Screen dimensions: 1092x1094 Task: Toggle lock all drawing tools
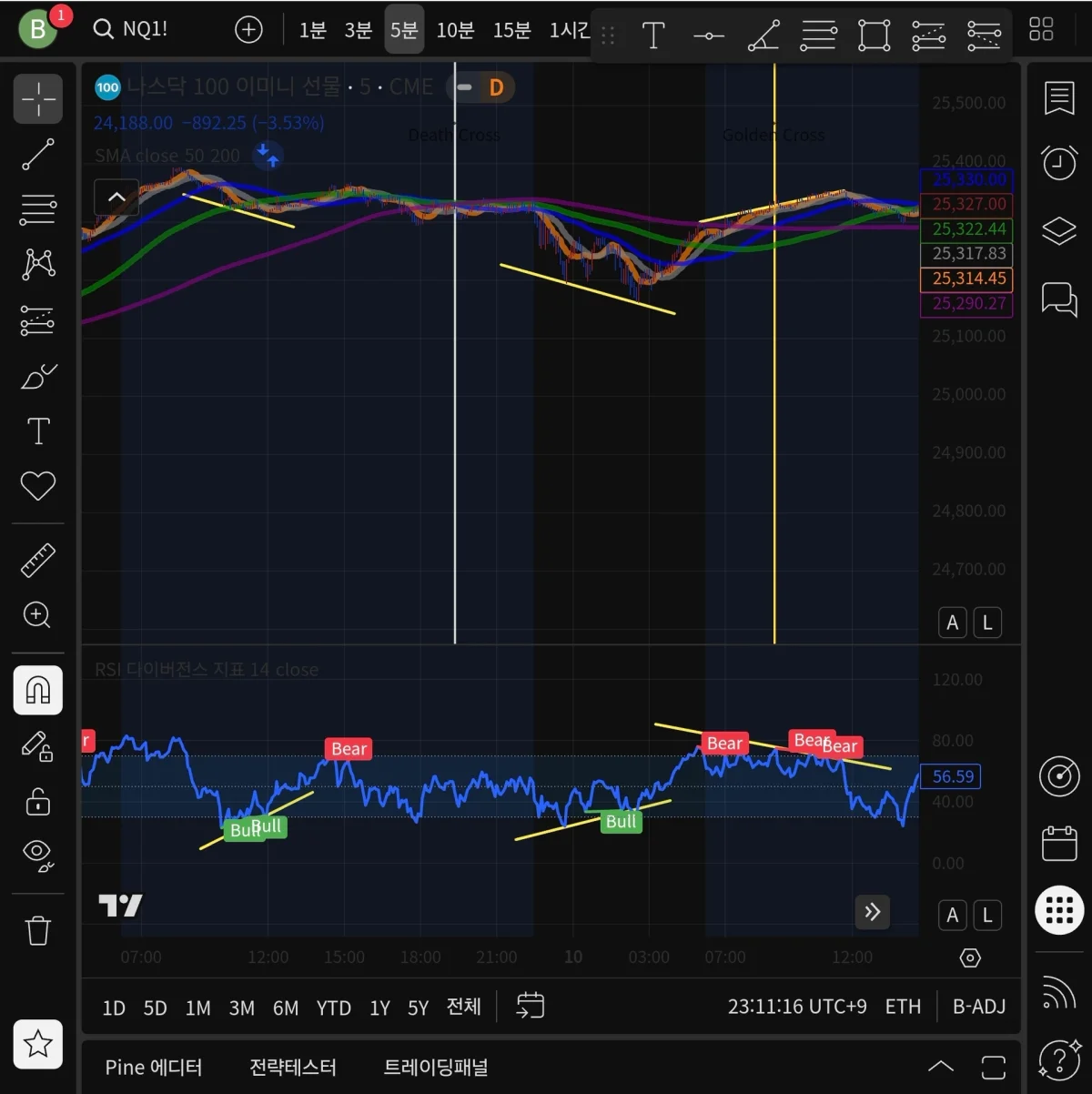click(x=38, y=802)
